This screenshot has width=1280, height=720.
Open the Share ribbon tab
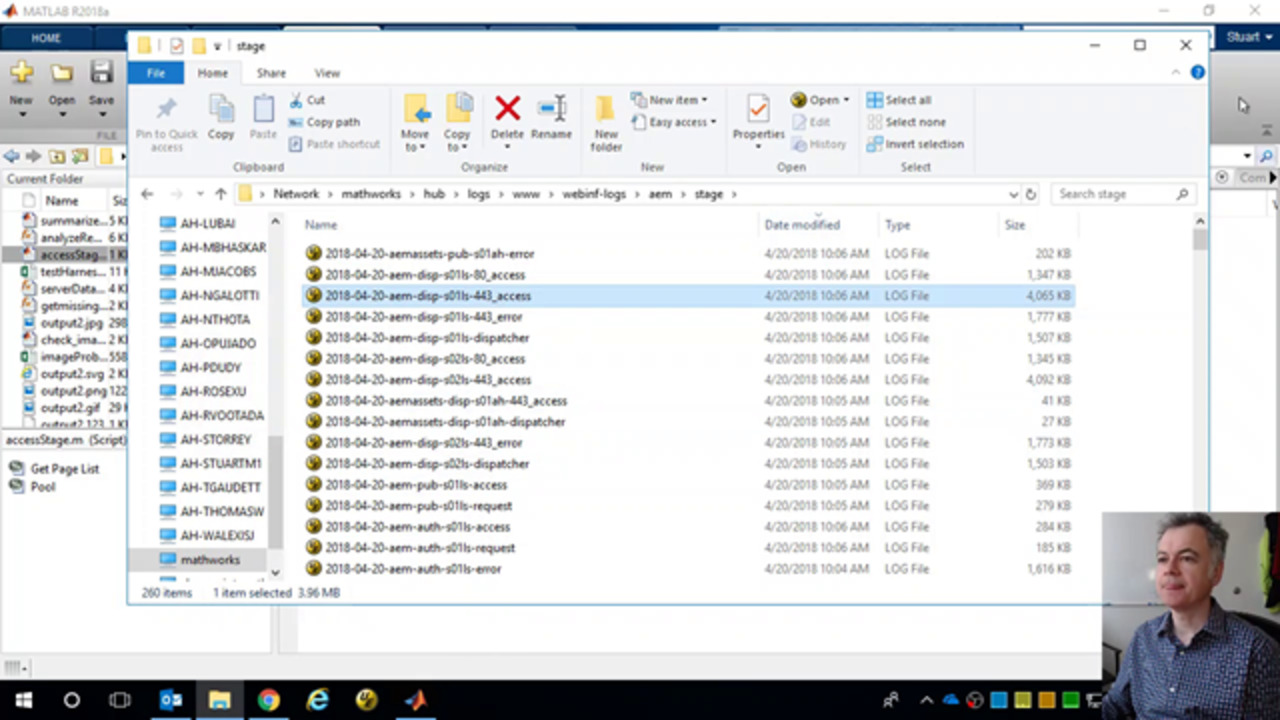pos(271,73)
